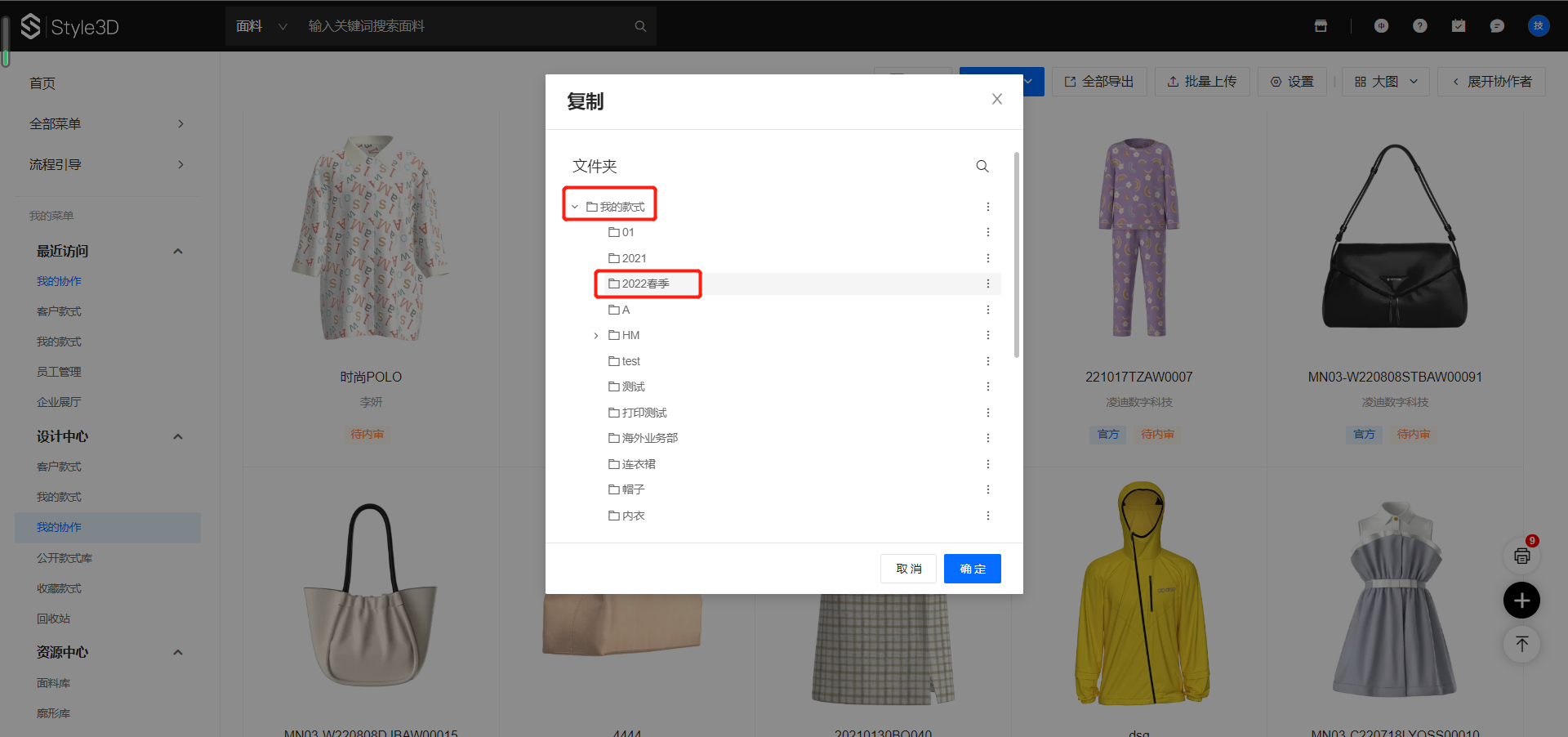
Task: Open more options for 海外业务部 folder
Action: tap(988, 438)
